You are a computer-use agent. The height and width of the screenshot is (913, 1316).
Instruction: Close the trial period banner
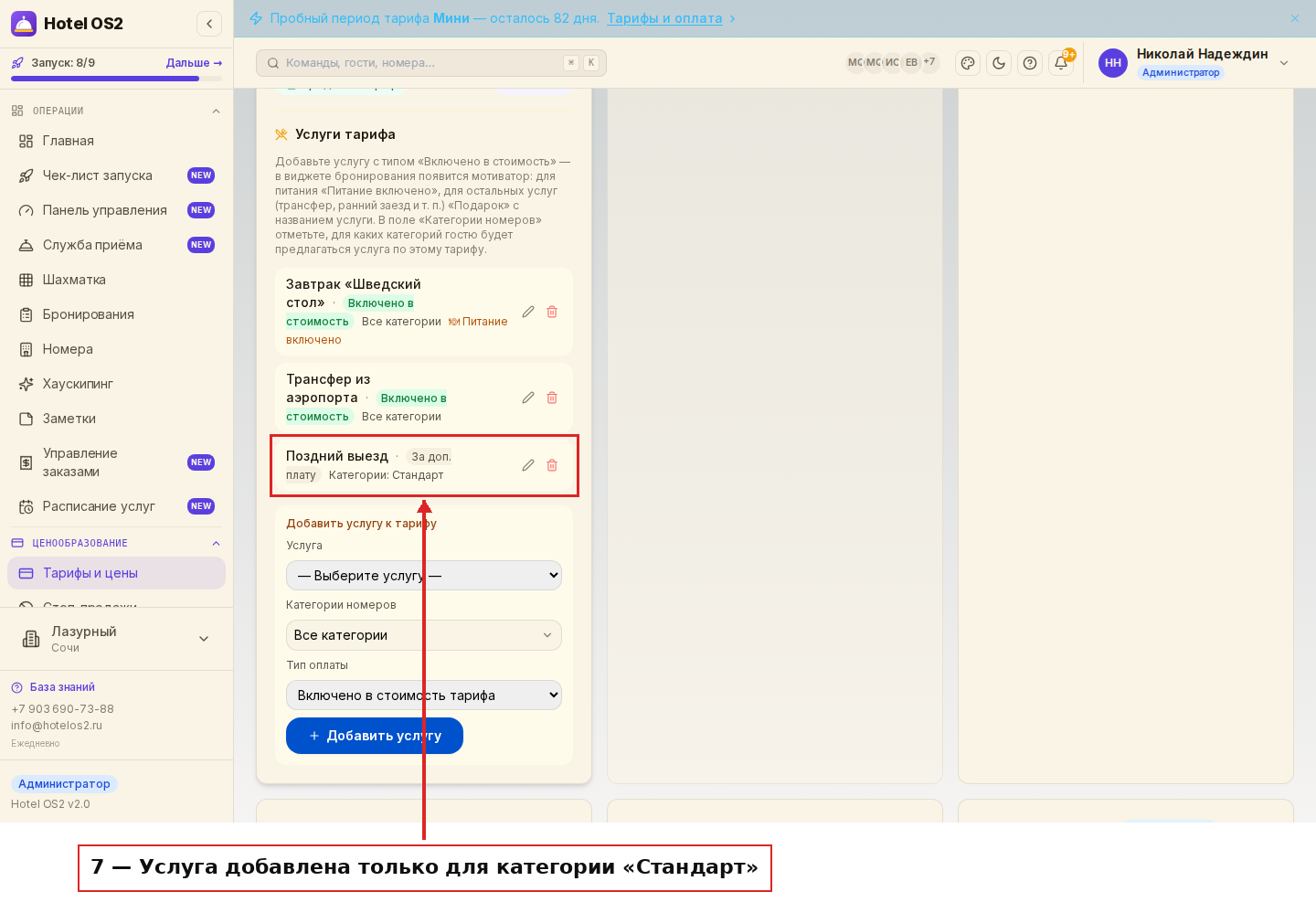click(x=1295, y=18)
